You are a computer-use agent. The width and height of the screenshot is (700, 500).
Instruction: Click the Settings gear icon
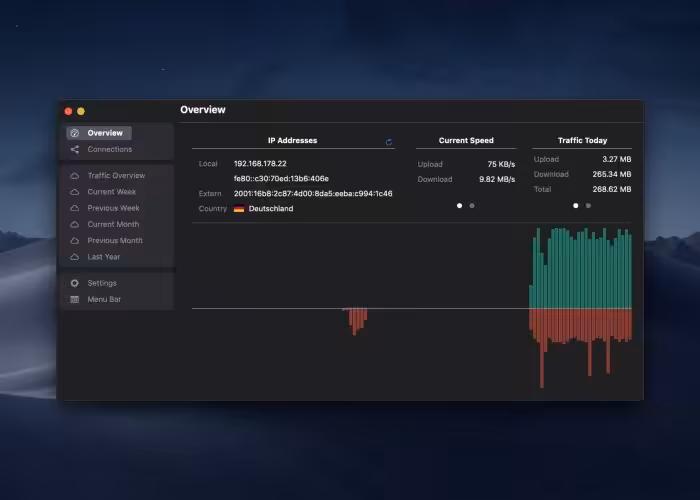pos(75,283)
